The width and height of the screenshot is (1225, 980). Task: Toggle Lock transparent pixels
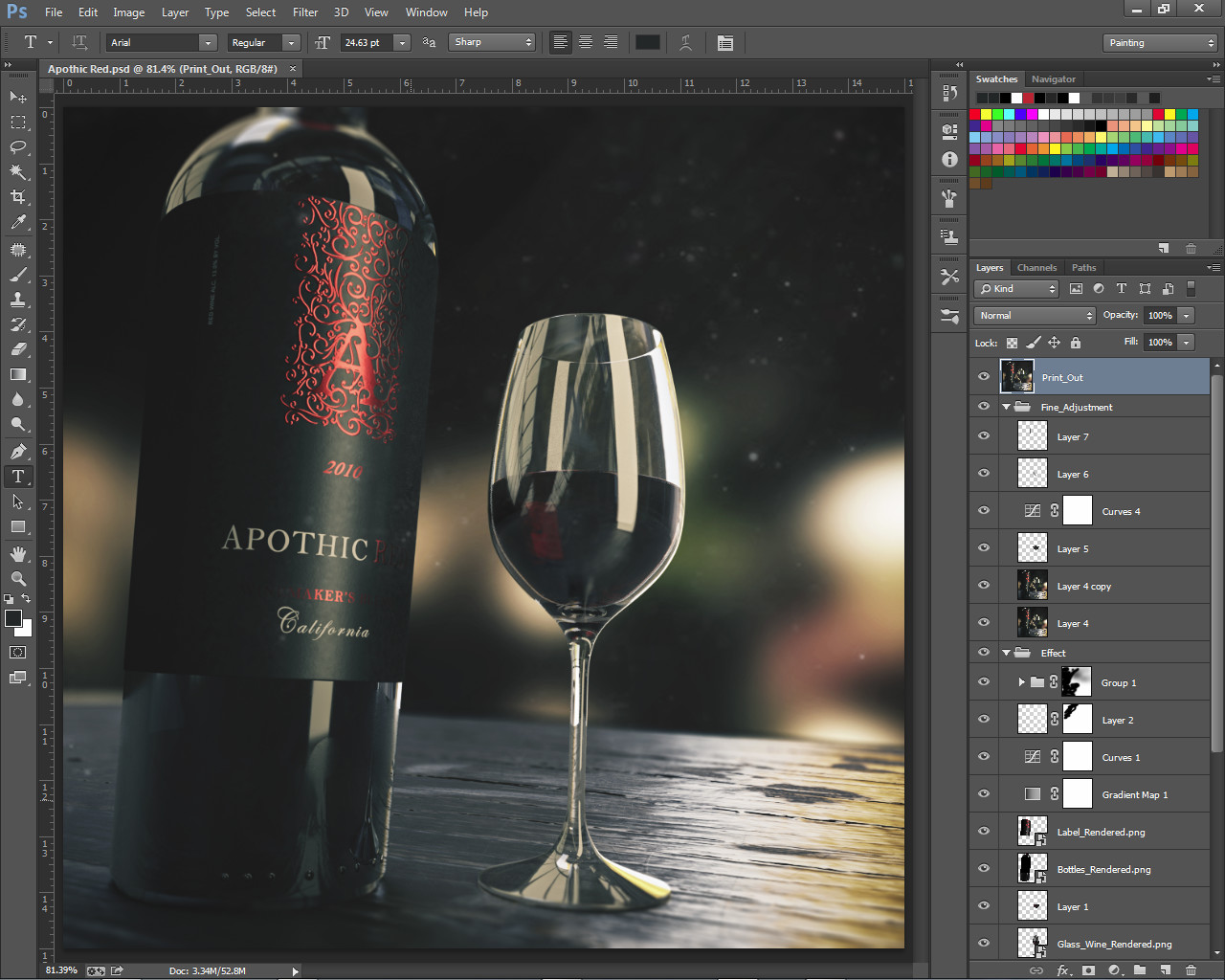pos(1012,343)
